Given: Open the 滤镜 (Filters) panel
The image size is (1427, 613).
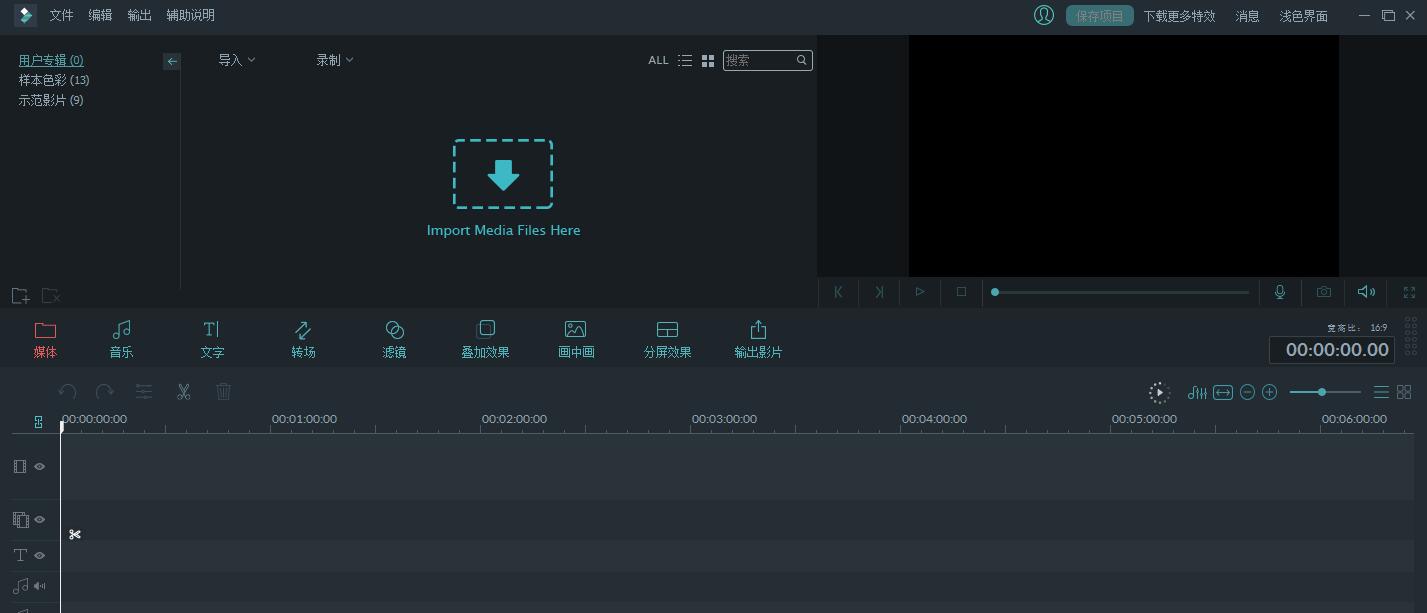Looking at the screenshot, I should 394,338.
